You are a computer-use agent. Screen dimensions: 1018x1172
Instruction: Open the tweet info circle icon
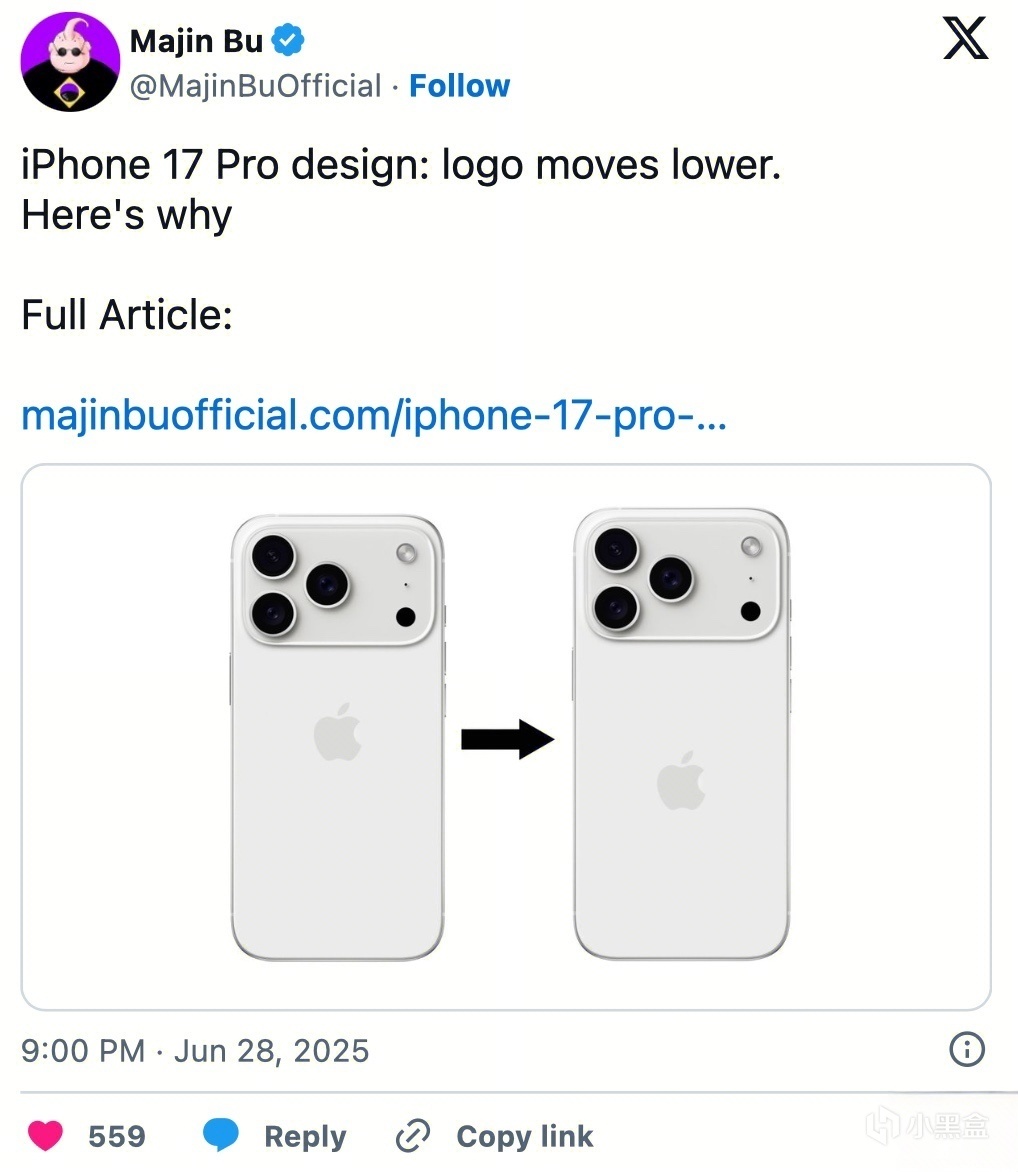click(966, 1049)
